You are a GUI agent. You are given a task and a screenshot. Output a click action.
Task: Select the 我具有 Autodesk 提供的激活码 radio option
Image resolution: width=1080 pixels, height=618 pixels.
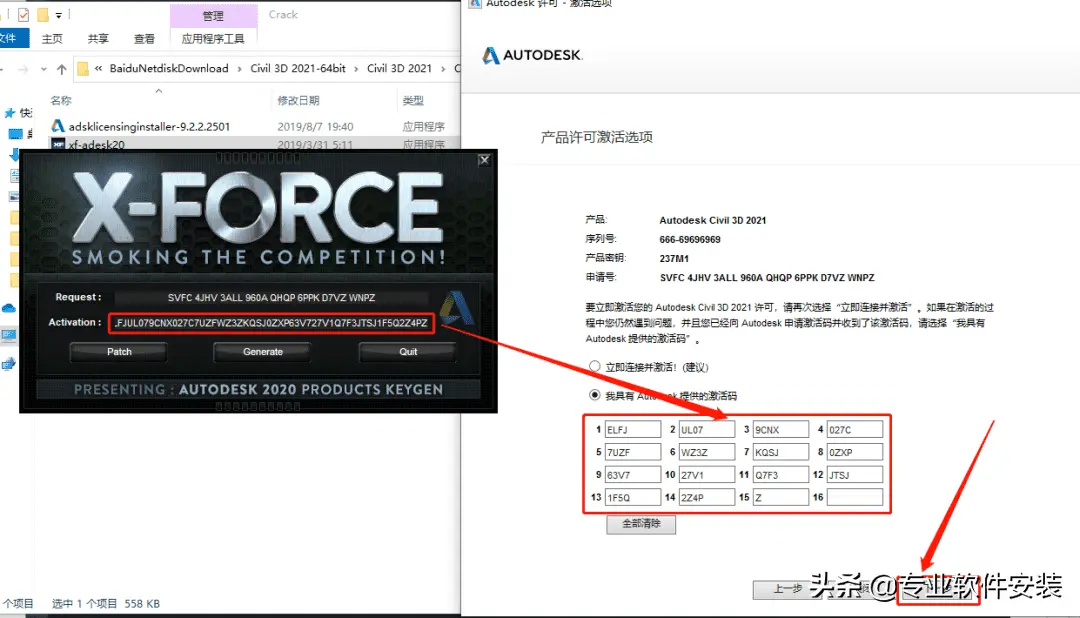(x=594, y=395)
